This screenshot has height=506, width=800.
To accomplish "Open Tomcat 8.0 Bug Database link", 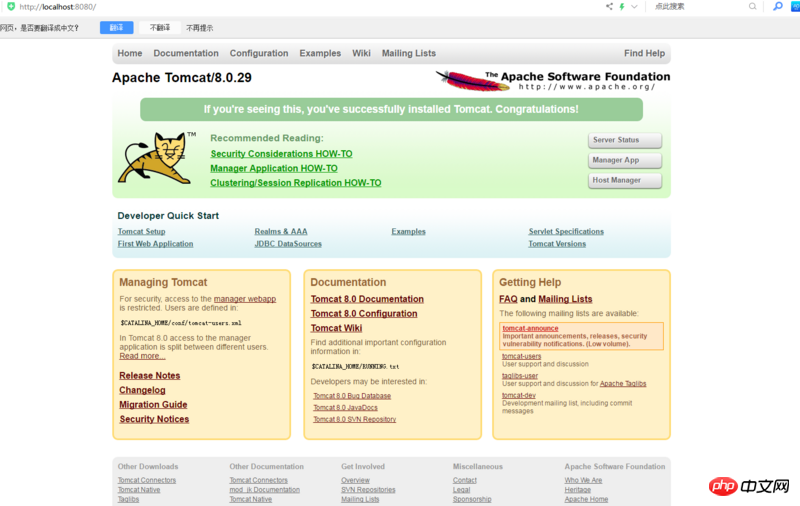I will point(352,396).
